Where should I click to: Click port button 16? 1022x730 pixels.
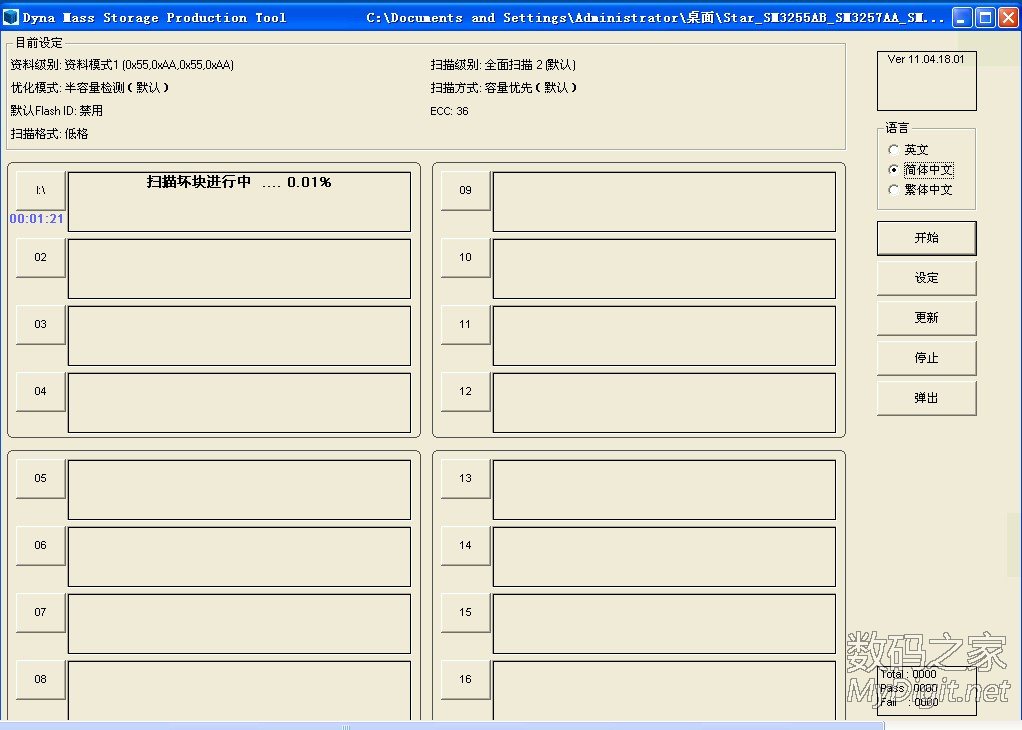pos(465,680)
